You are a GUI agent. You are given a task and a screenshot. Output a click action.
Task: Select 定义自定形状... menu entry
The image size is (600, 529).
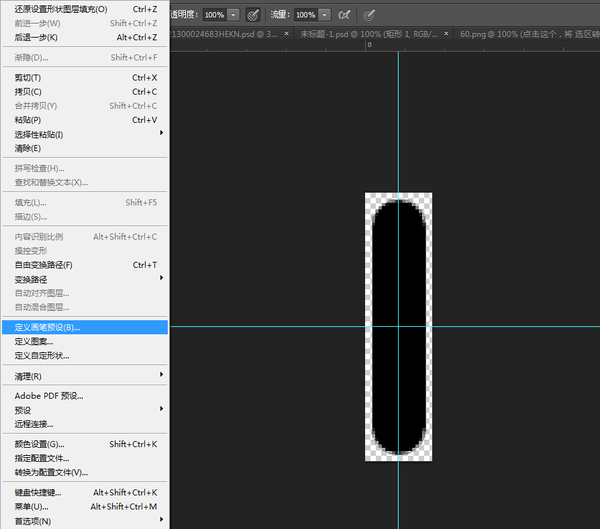[x=42, y=355]
